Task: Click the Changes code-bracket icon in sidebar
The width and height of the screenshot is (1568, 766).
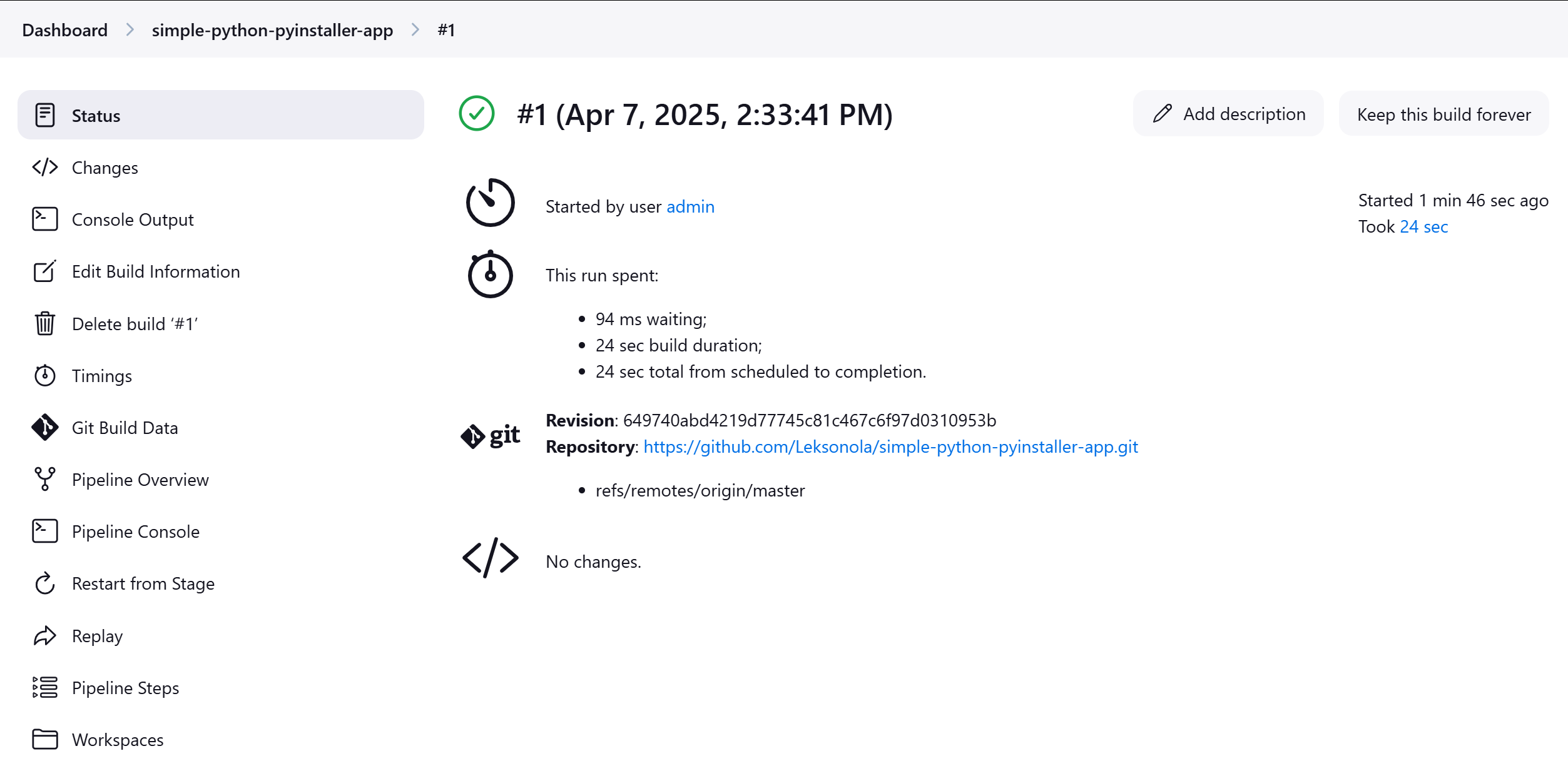Action: point(45,168)
